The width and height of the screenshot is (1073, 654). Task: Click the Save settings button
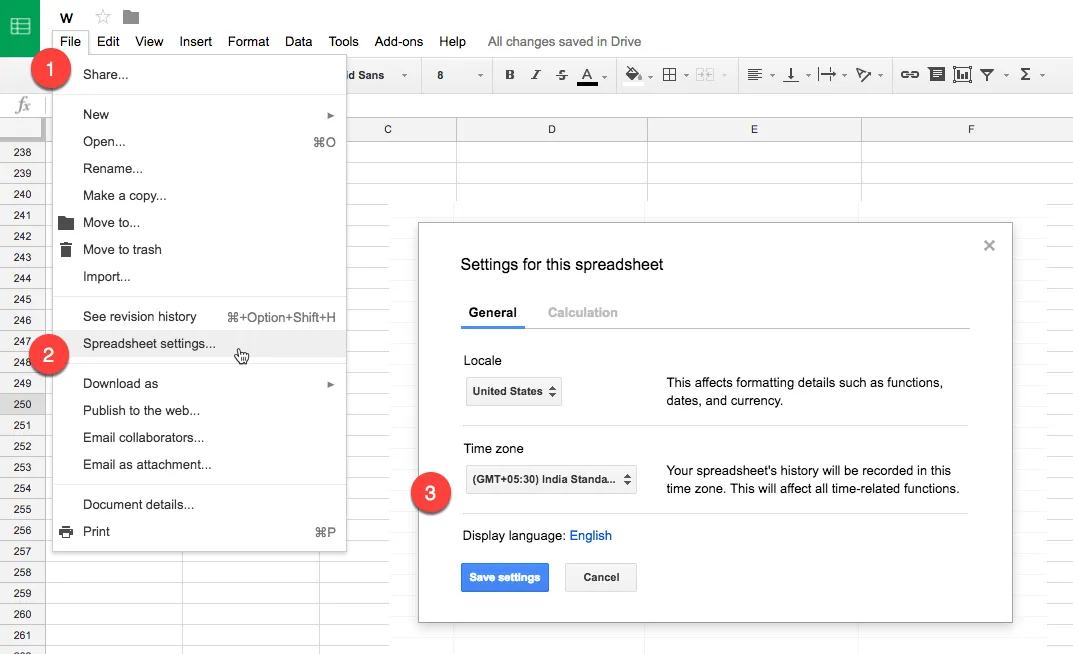[x=504, y=577]
